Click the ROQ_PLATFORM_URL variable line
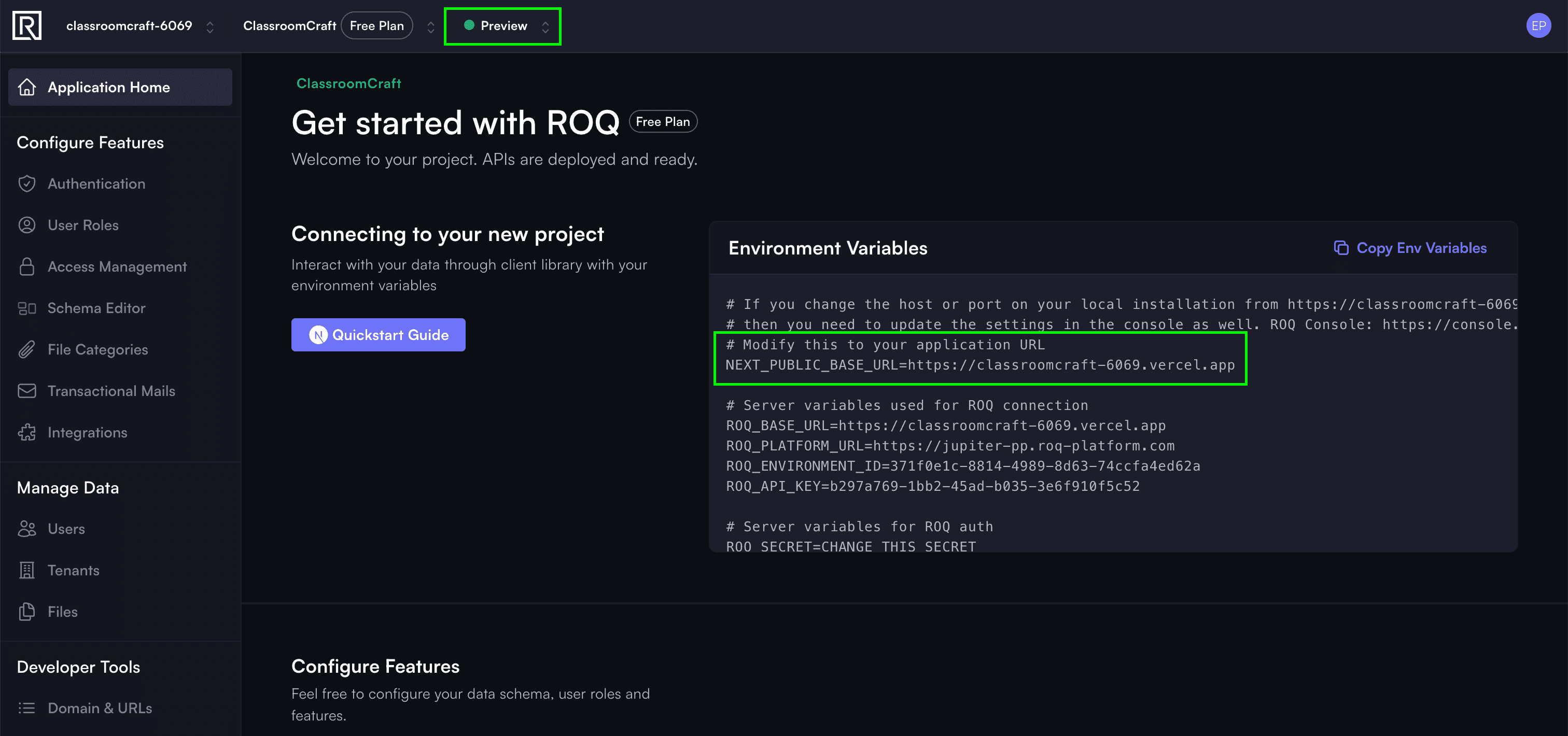Viewport: 1568px width, 736px height. pyautogui.click(x=950, y=446)
